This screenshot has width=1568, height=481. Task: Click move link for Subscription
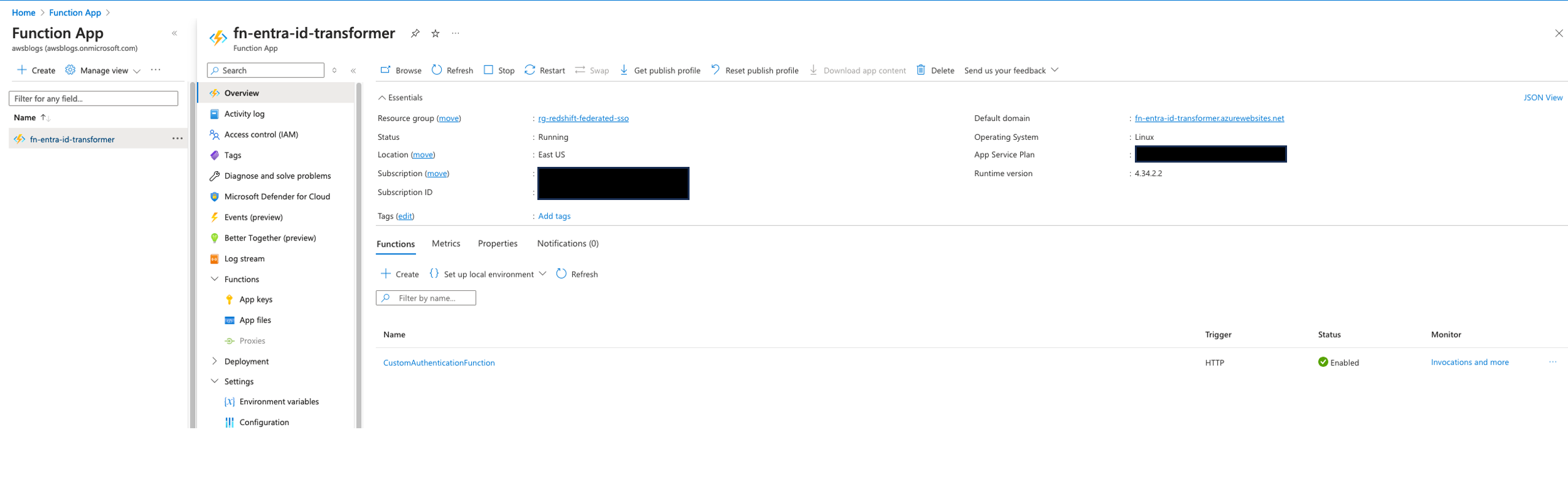(x=437, y=174)
